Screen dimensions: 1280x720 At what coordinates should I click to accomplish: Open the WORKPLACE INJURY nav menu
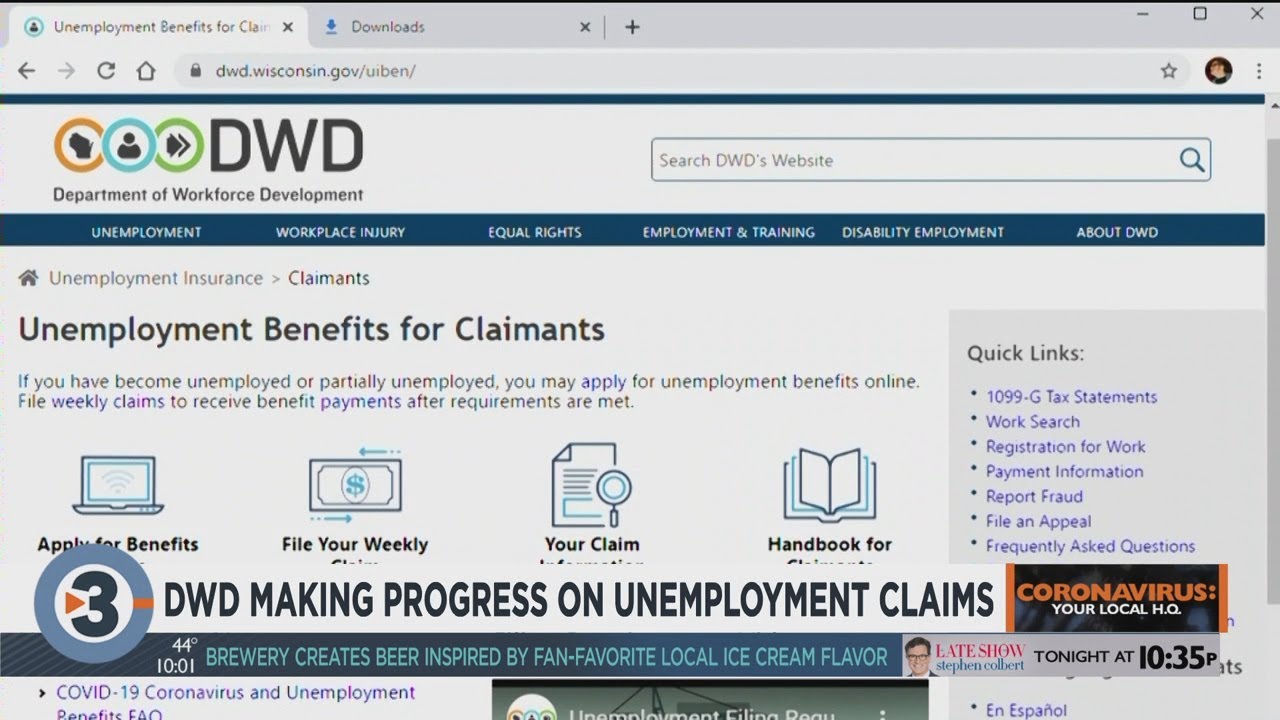click(340, 232)
